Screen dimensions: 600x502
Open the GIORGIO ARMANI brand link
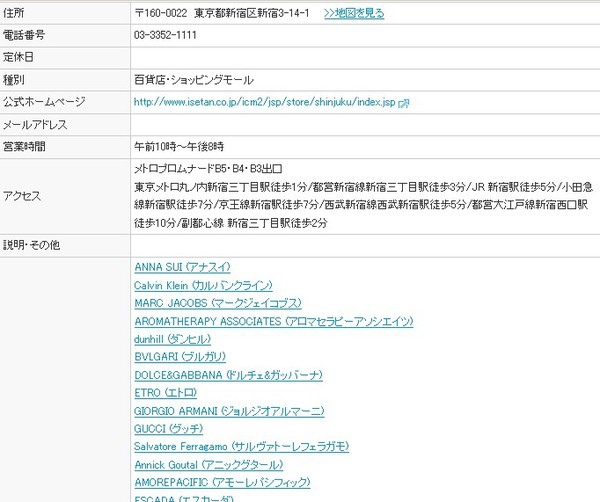click(229, 411)
